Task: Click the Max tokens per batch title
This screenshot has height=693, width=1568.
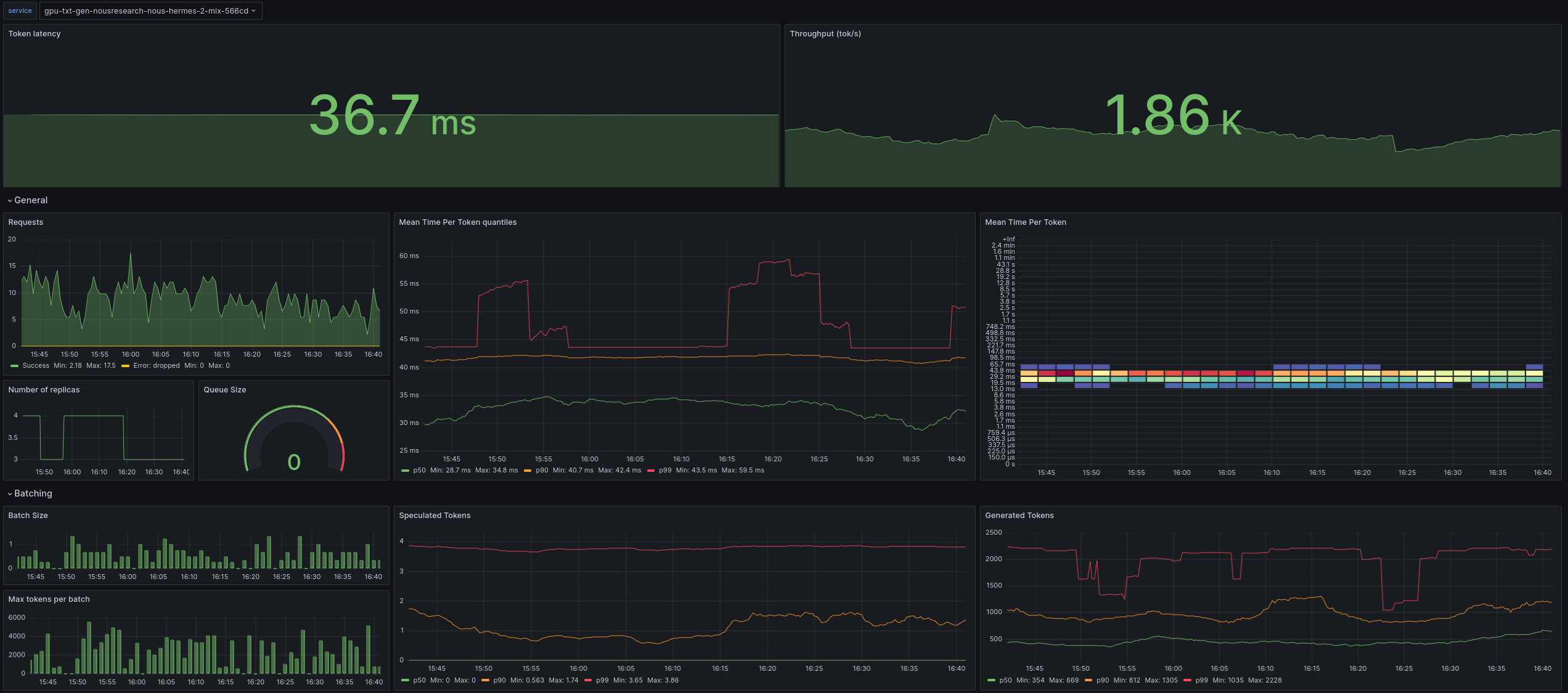Action: coord(49,599)
